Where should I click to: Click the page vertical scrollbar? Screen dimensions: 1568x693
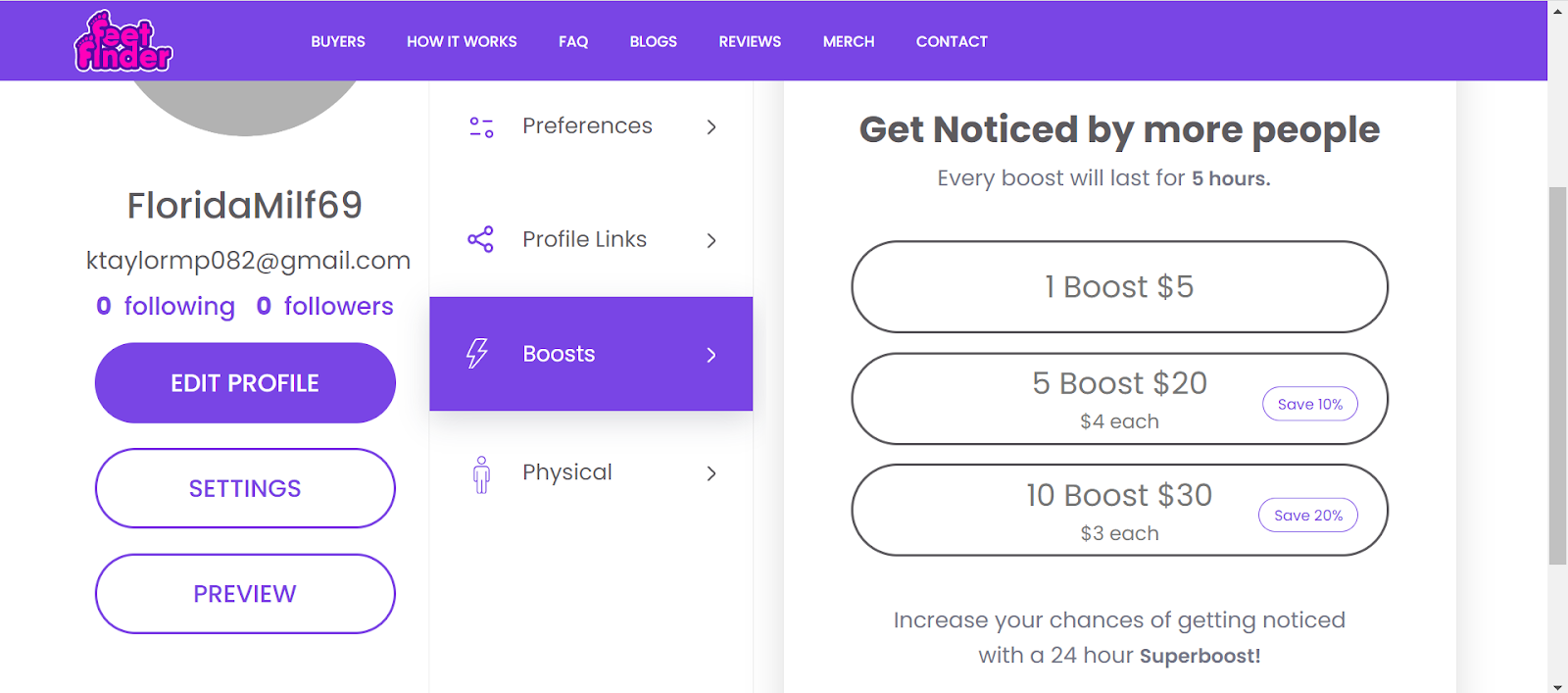click(1557, 375)
